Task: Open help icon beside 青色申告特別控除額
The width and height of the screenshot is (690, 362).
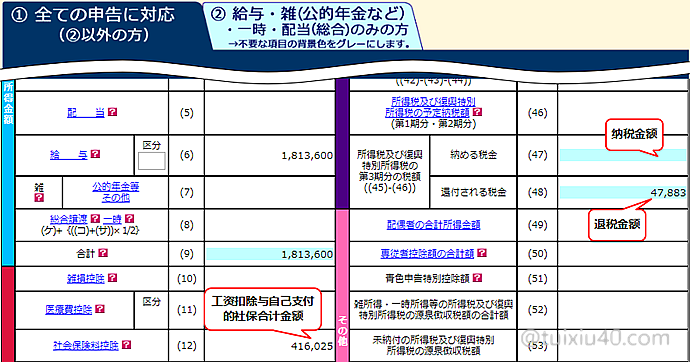Action: pyautogui.click(x=477, y=278)
